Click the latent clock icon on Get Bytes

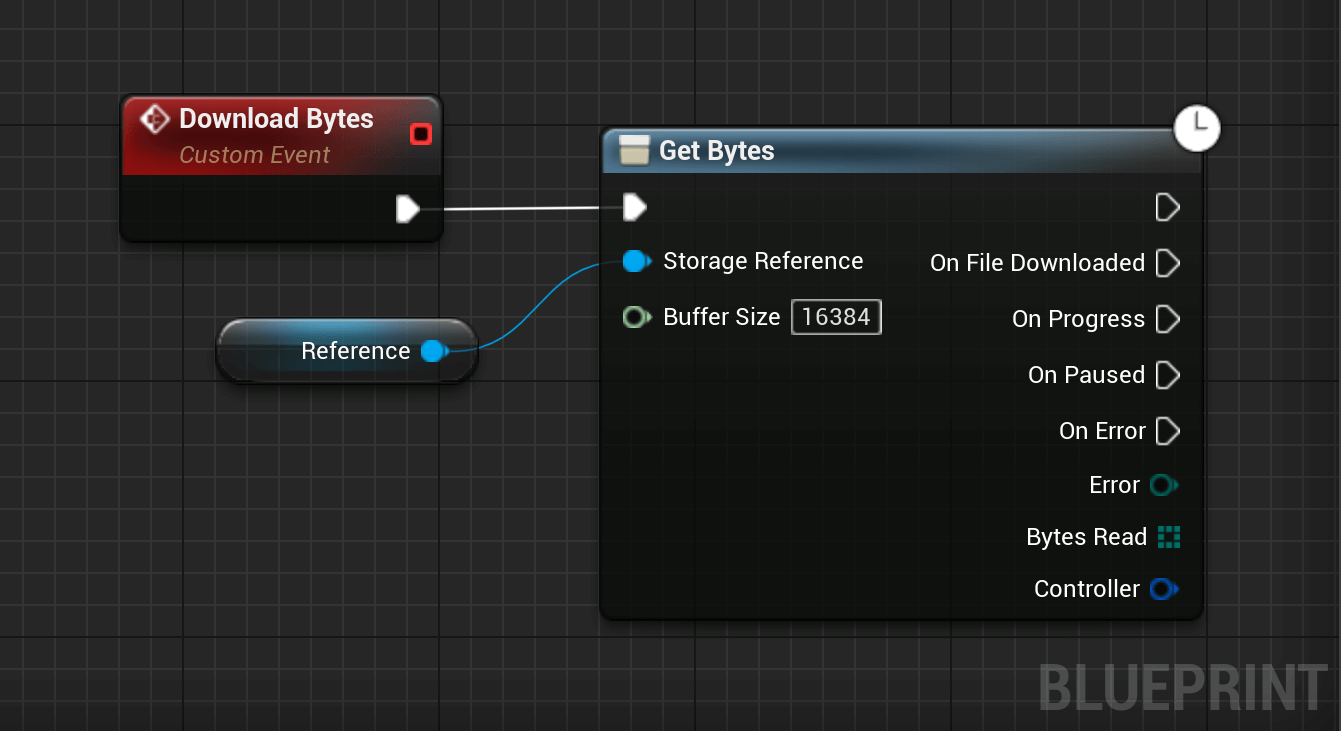pyautogui.click(x=1197, y=127)
